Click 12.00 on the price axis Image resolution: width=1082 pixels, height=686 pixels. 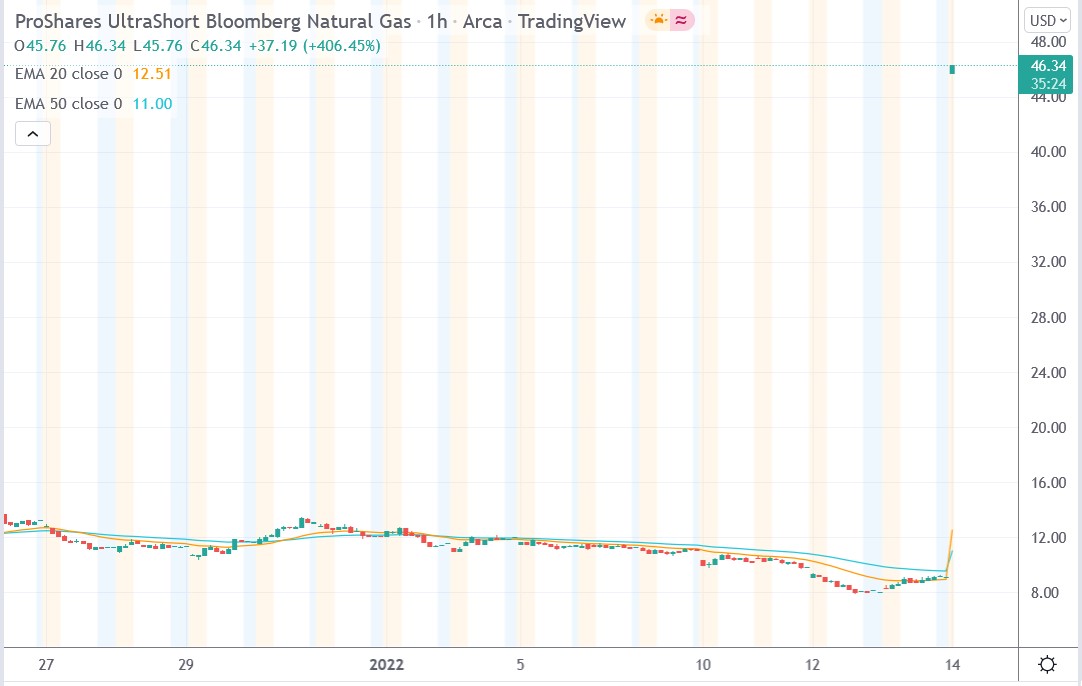[x=1048, y=538]
